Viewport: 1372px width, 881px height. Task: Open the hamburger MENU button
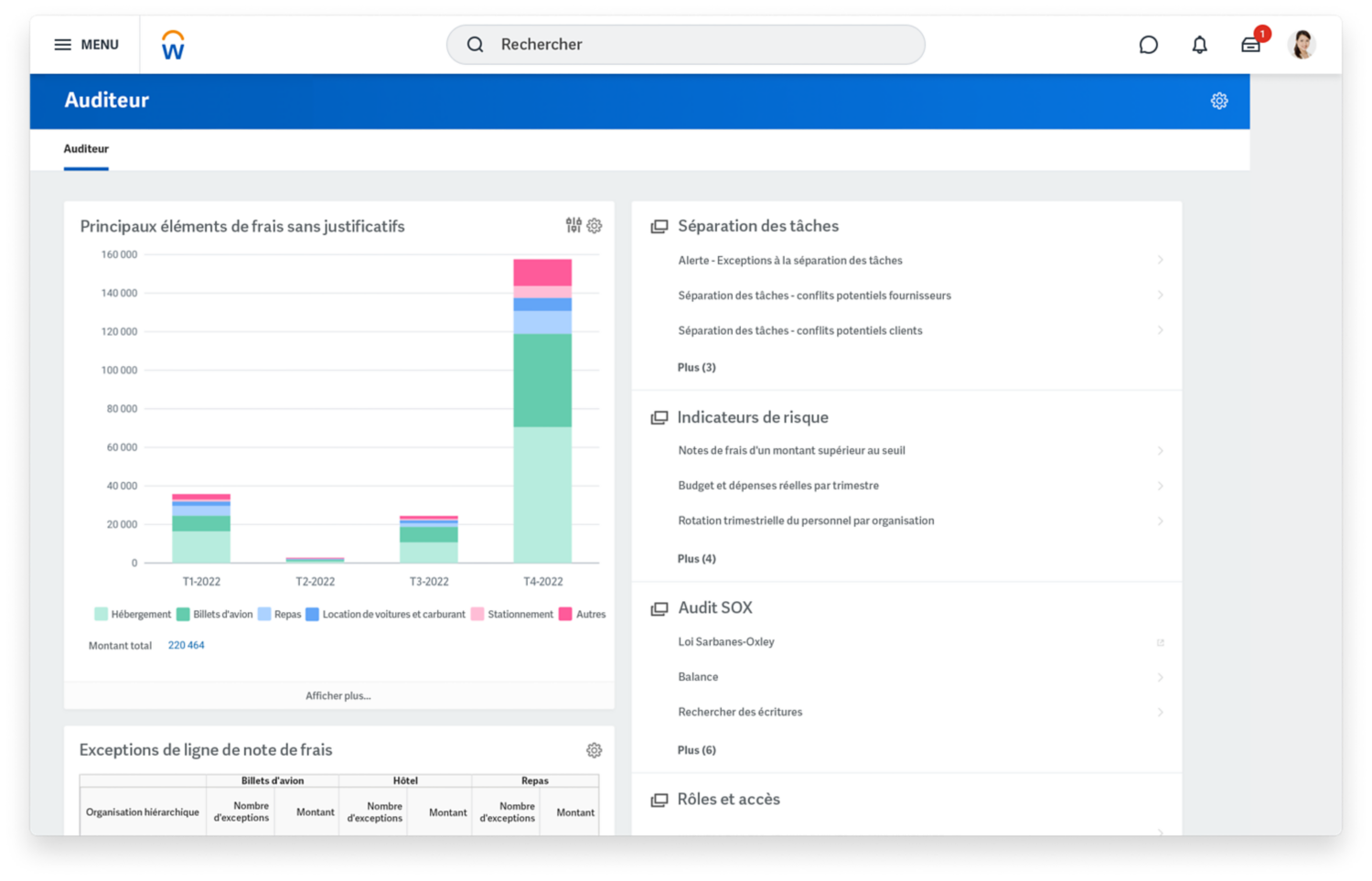pyautogui.click(x=86, y=45)
